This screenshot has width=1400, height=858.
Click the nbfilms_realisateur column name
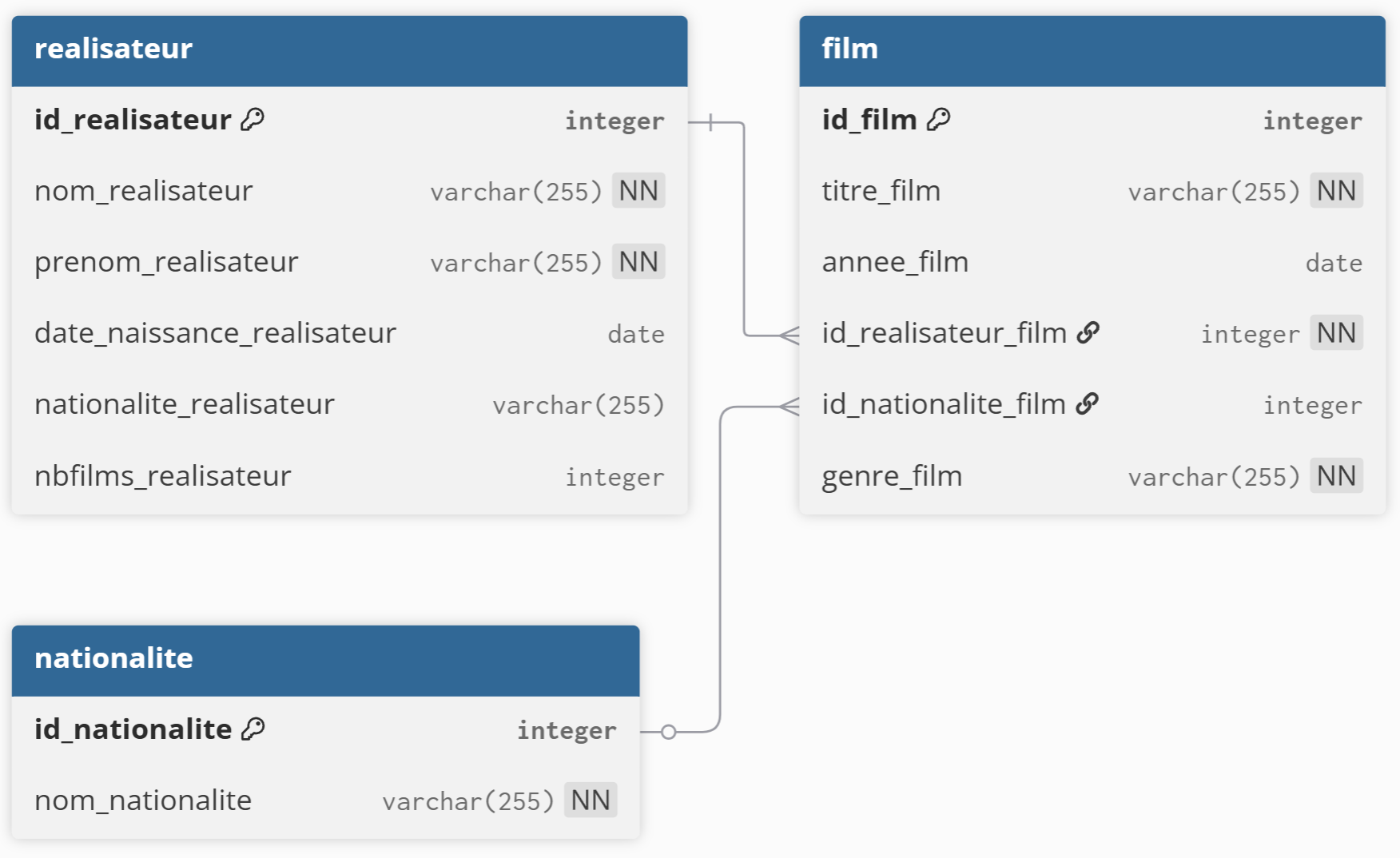click(163, 476)
